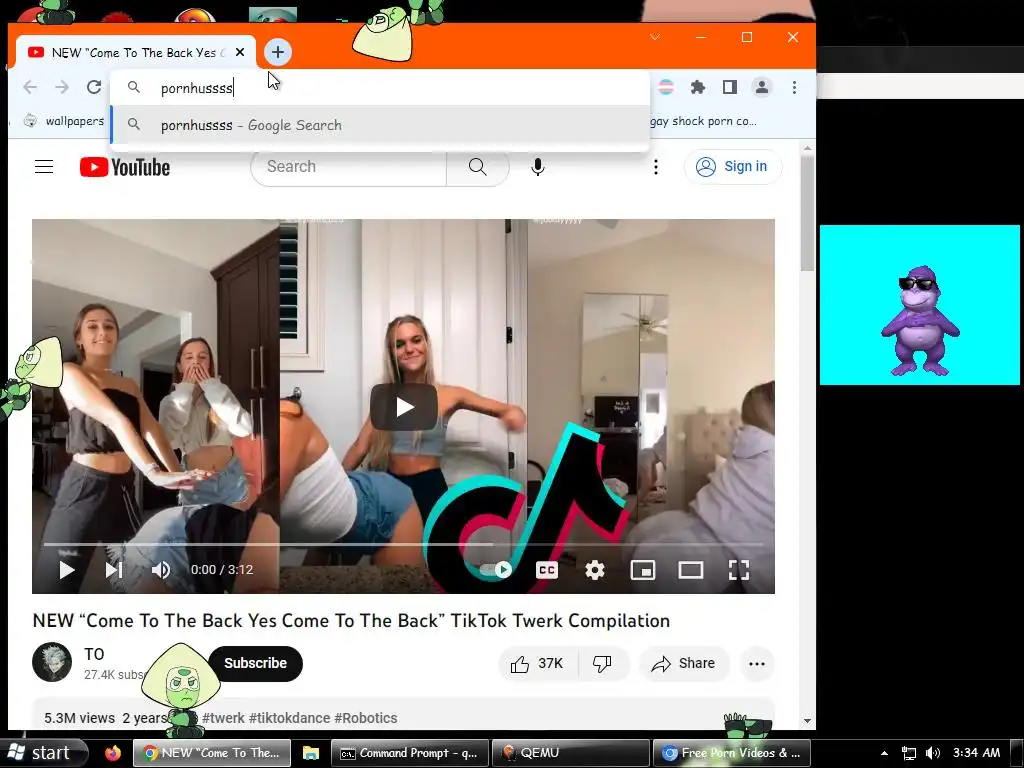The image size is (1024, 768).
Task: Open a new browser tab
Action: pyautogui.click(x=278, y=52)
